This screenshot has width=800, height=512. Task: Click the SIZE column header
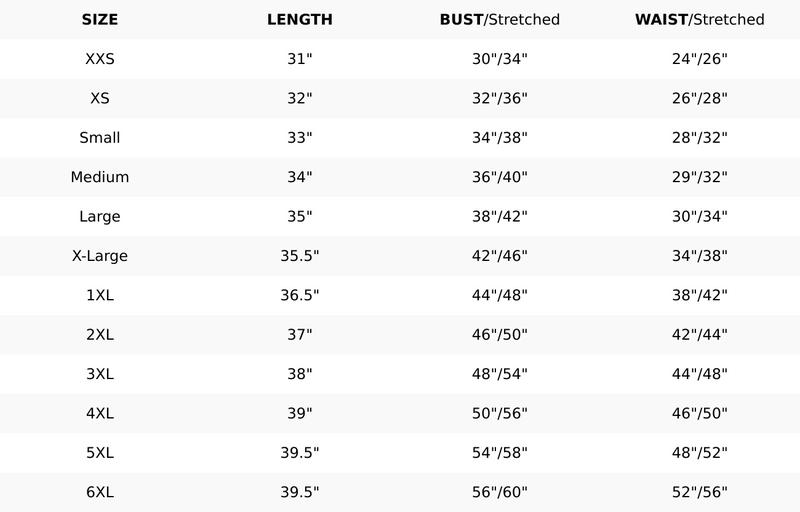click(100, 20)
